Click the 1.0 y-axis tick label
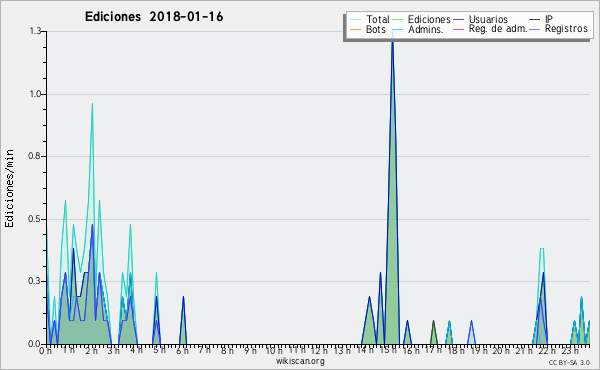 35,94
